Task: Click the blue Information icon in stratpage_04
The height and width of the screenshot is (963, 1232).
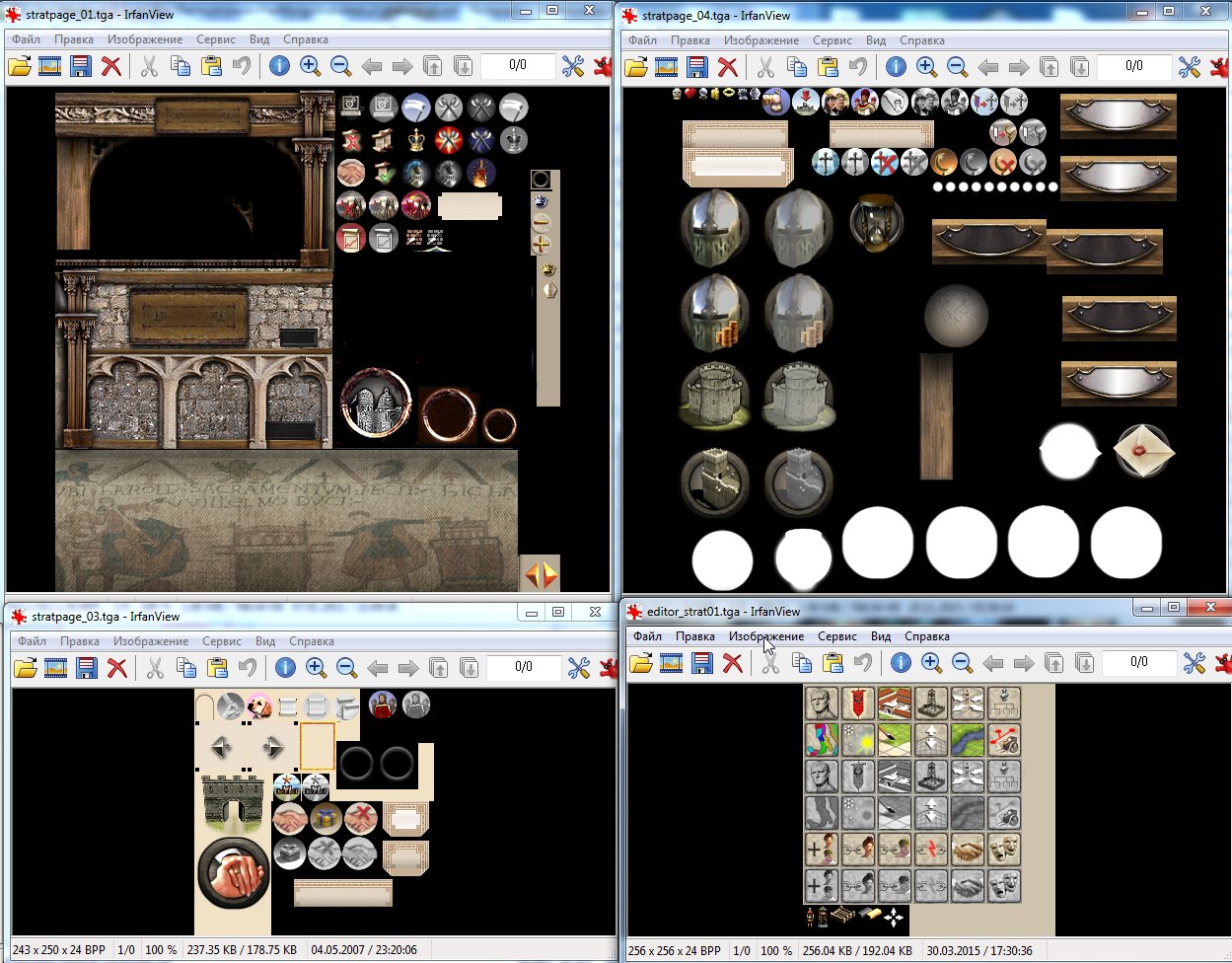Action: pos(895,66)
